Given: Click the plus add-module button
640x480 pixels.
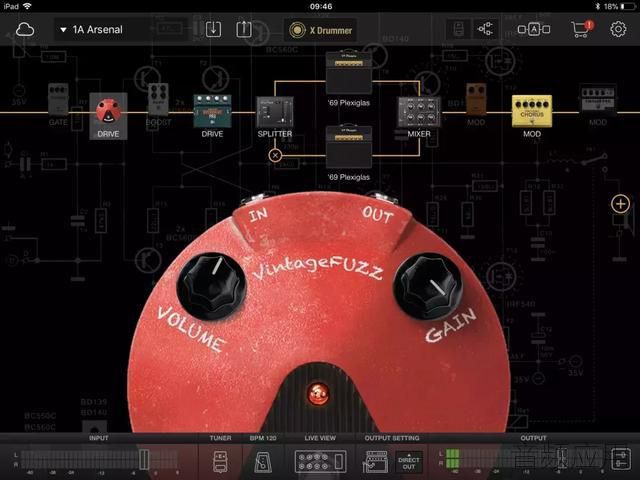Looking at the screenshot, I should [x=620, y=203].
